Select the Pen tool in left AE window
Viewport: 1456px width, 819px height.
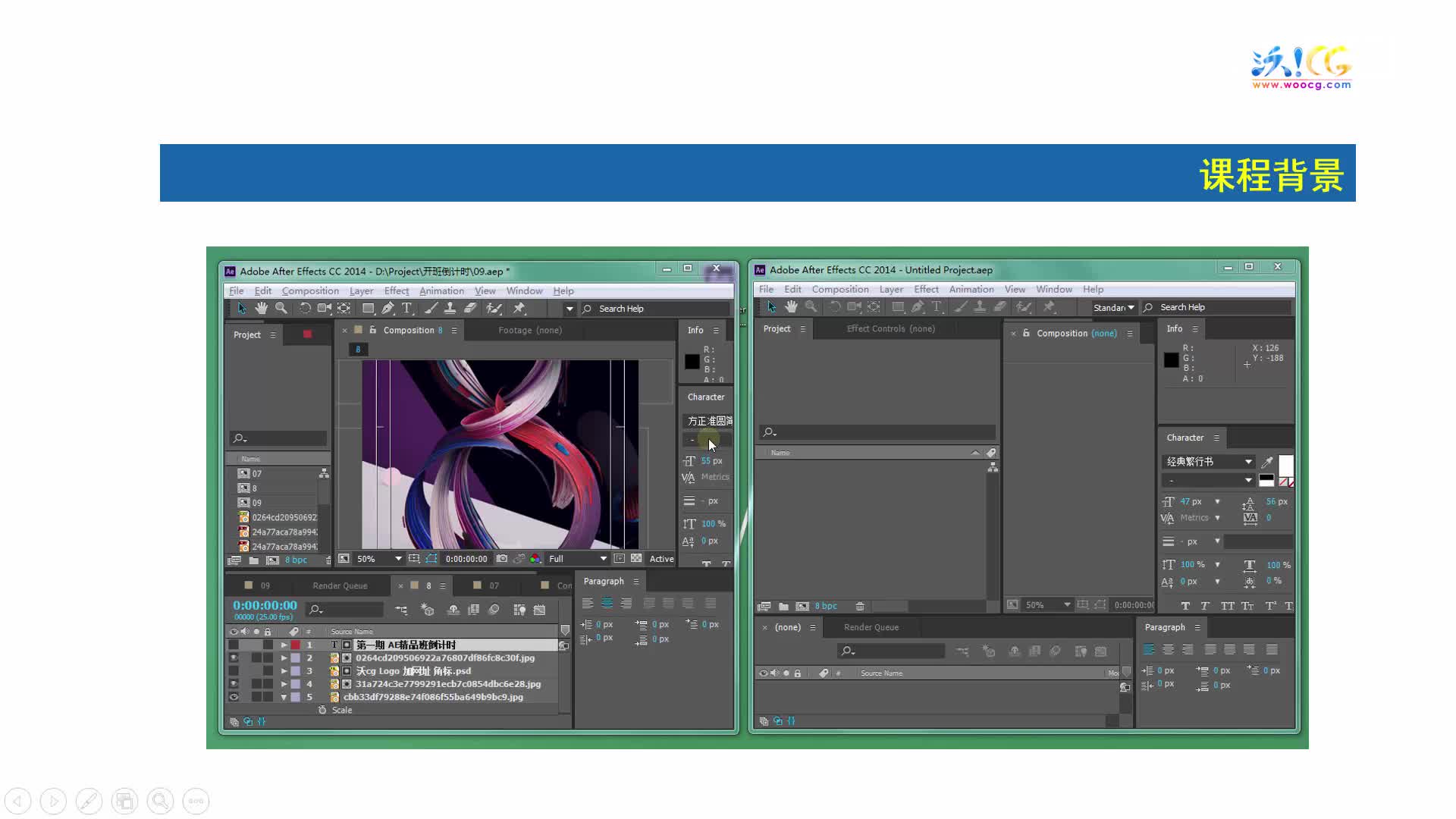point(388,308)
